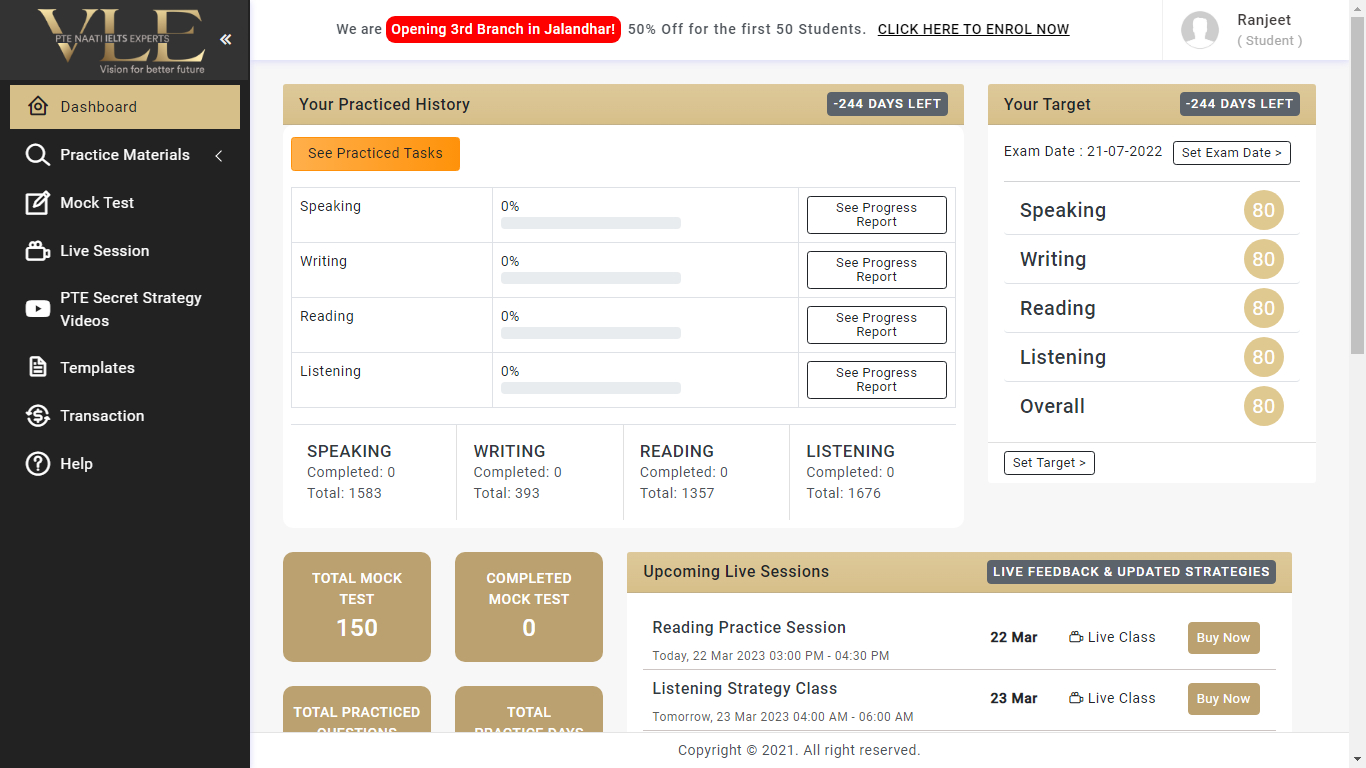Click the Live Class icon for Reading Practice Session
Viewport: 1366px width, 768px height.
(1075, 636)
